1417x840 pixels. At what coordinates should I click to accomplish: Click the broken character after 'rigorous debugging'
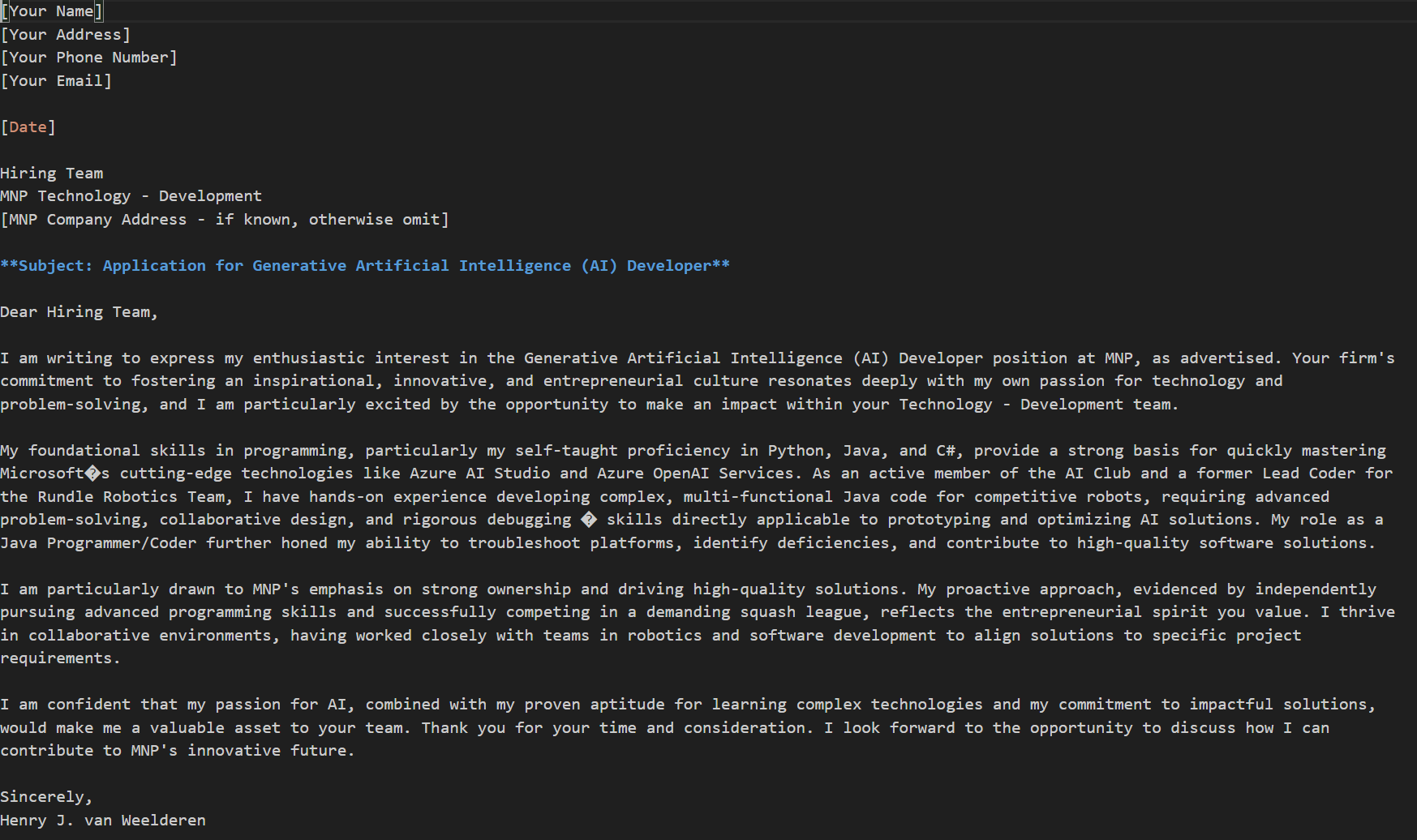coord(589,520)
